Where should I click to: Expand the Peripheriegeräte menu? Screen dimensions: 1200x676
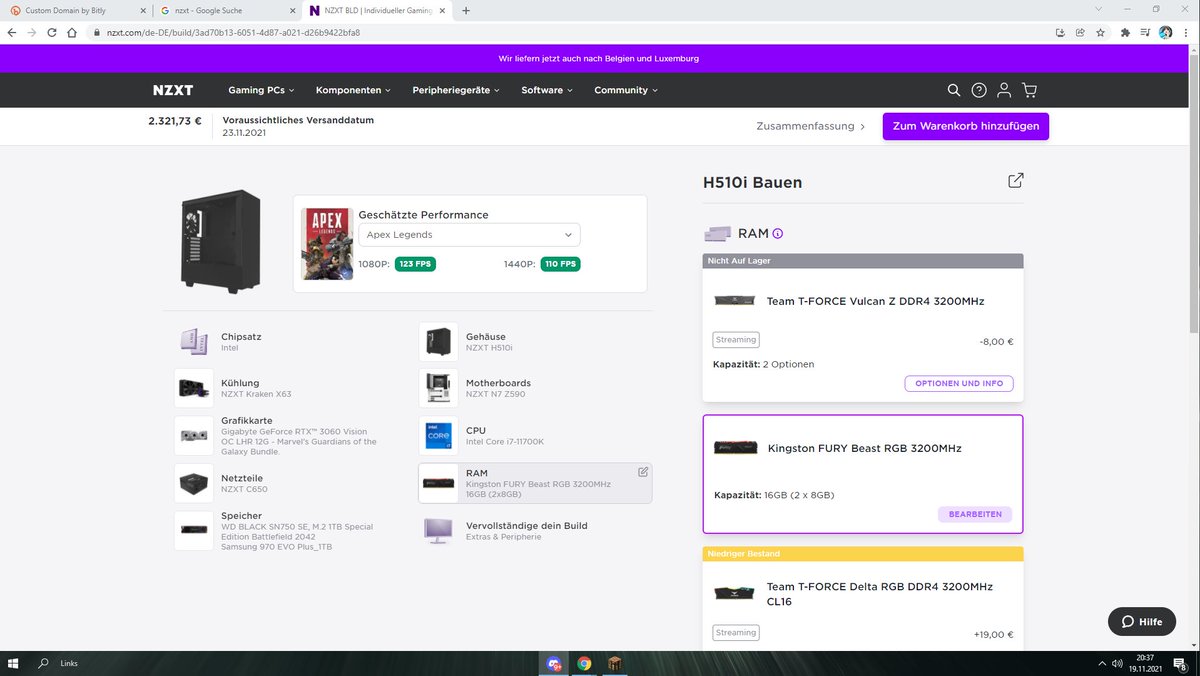(x=456, y=90)
